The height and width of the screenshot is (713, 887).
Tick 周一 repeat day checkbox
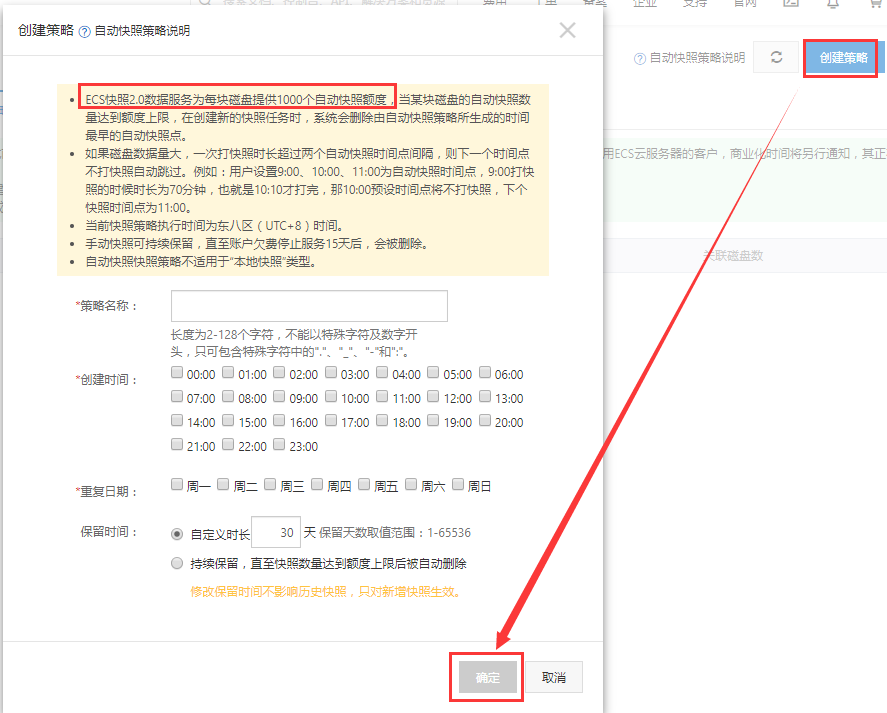[x=177, y=485]
